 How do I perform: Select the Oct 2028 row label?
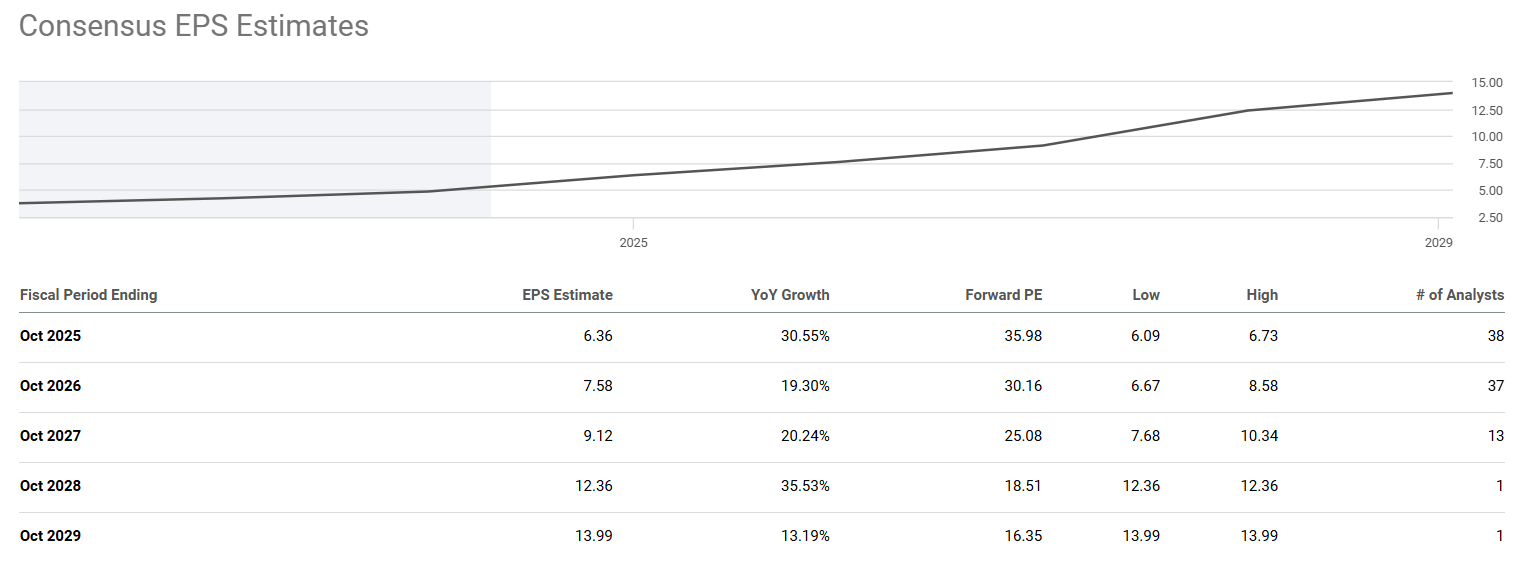click(50, 486)
